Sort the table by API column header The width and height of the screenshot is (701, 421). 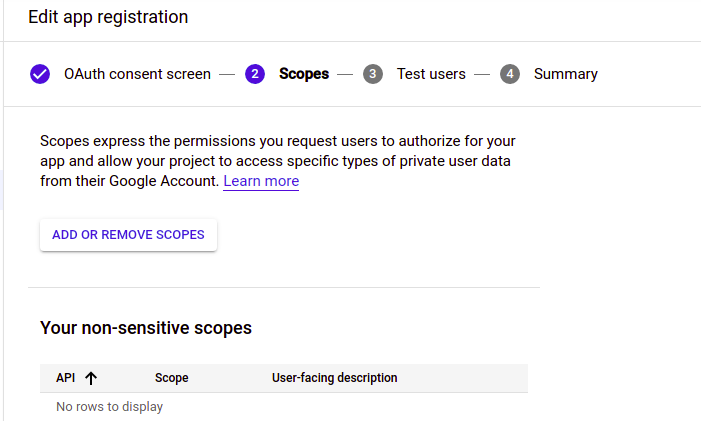coord(66,378)
